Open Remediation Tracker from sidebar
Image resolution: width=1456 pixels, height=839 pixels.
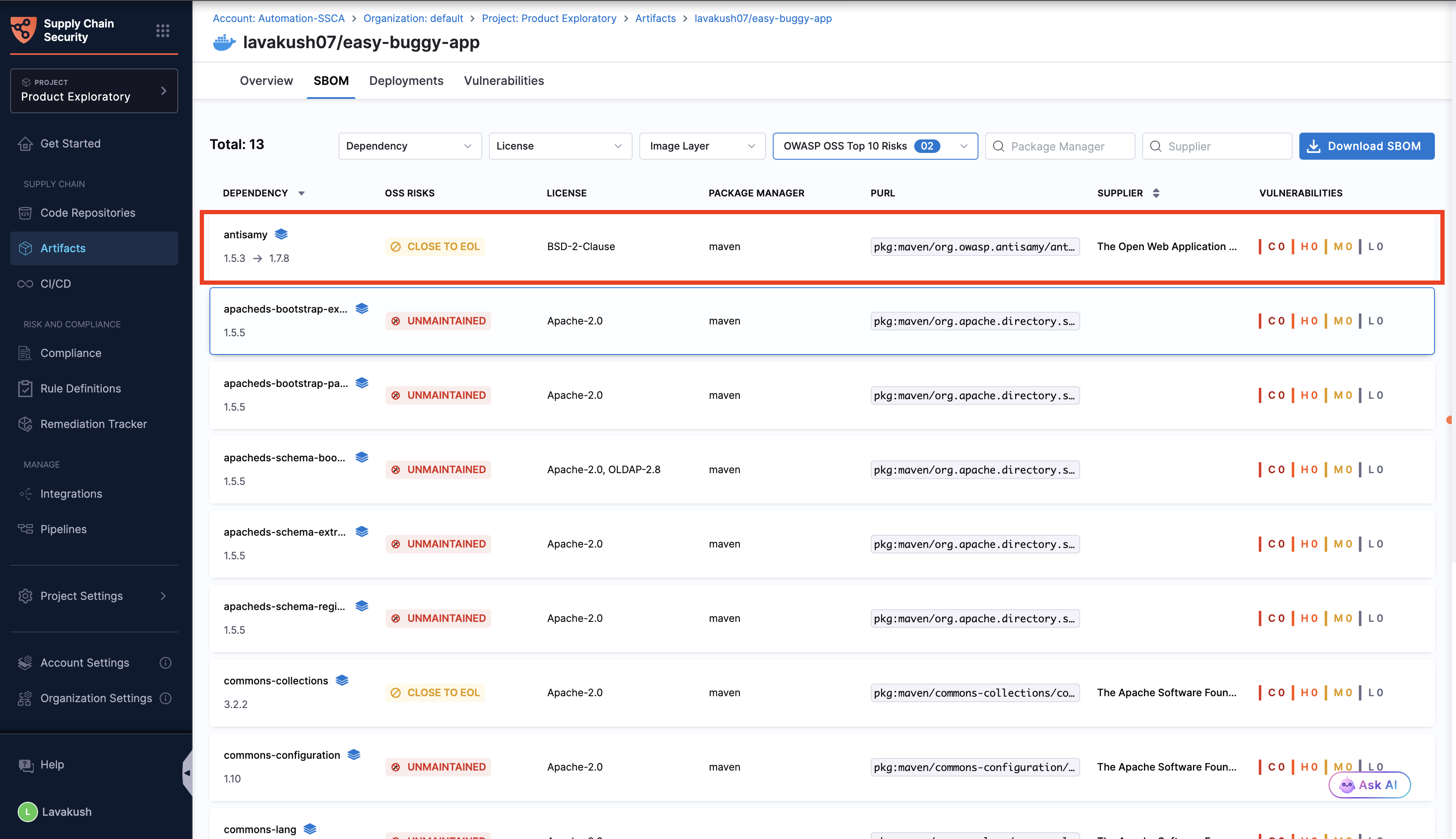point(93,424)
